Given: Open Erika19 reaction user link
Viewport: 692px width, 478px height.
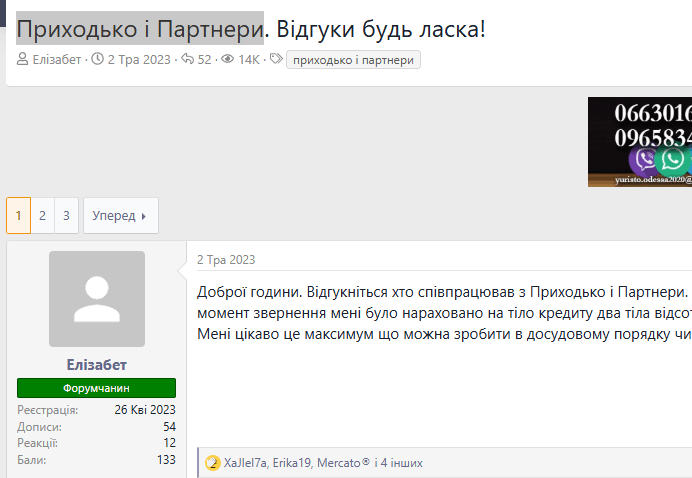Looking at the screenshot, I should tap(292, 463).
